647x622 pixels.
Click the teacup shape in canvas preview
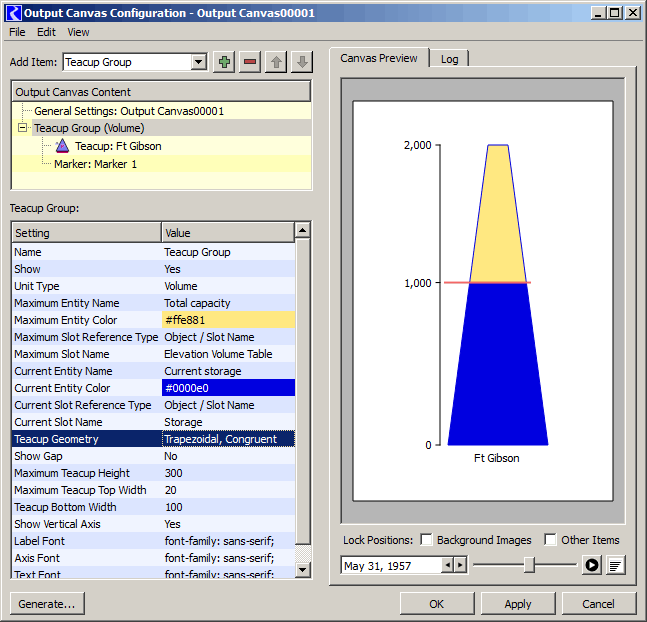(x=498, y=295)
